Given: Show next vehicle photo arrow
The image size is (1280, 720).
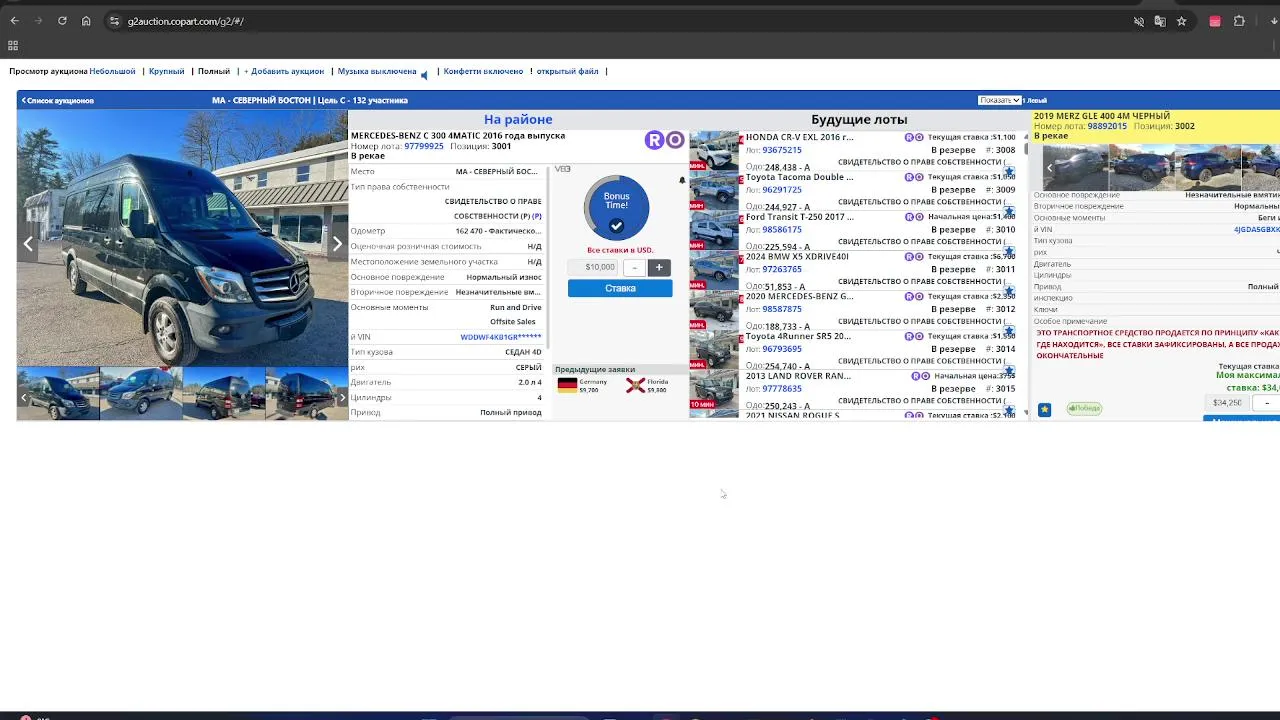Looking at the screenshot, I should pos(337,243).
